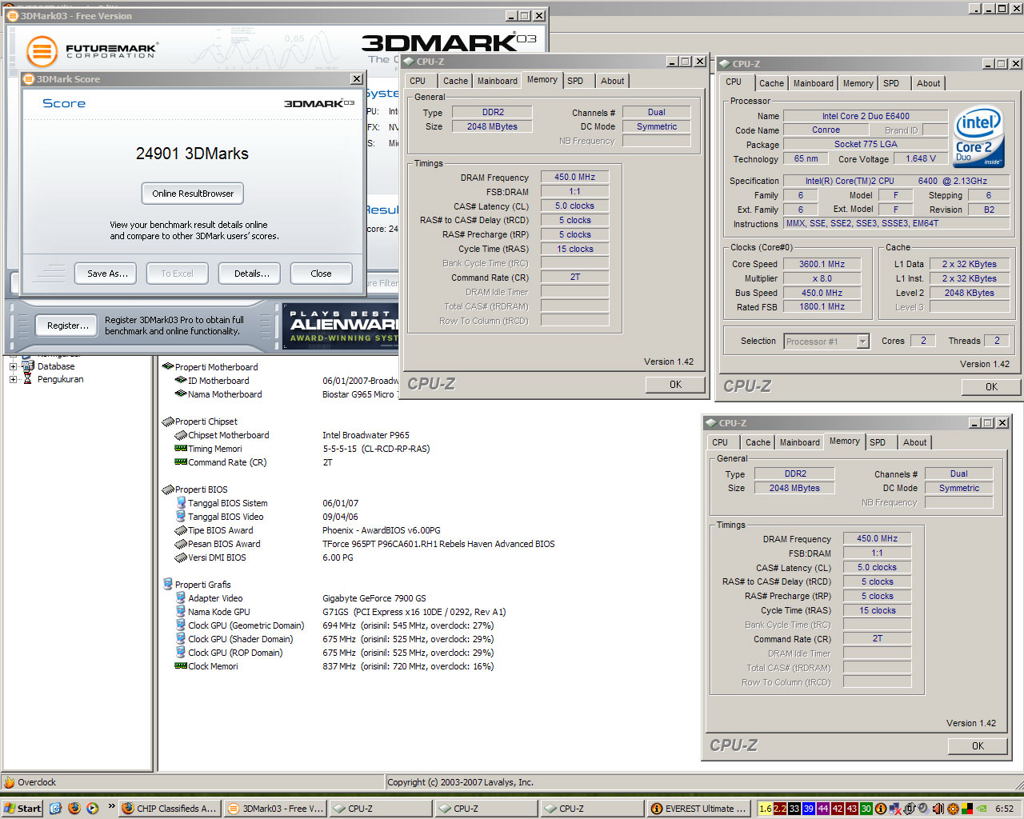This screenshot has height=819, width=1024.
Task: Click the Clock Memori RAM icon
Action: 181,666
